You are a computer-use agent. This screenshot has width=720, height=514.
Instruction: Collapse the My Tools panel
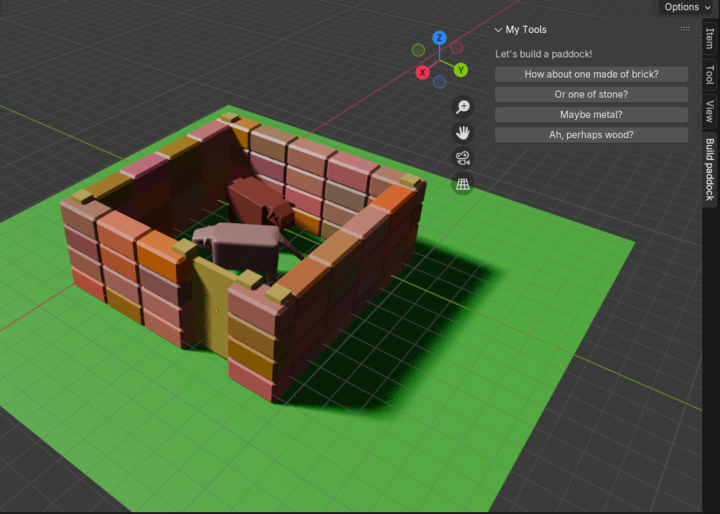(x=498, y=30)
